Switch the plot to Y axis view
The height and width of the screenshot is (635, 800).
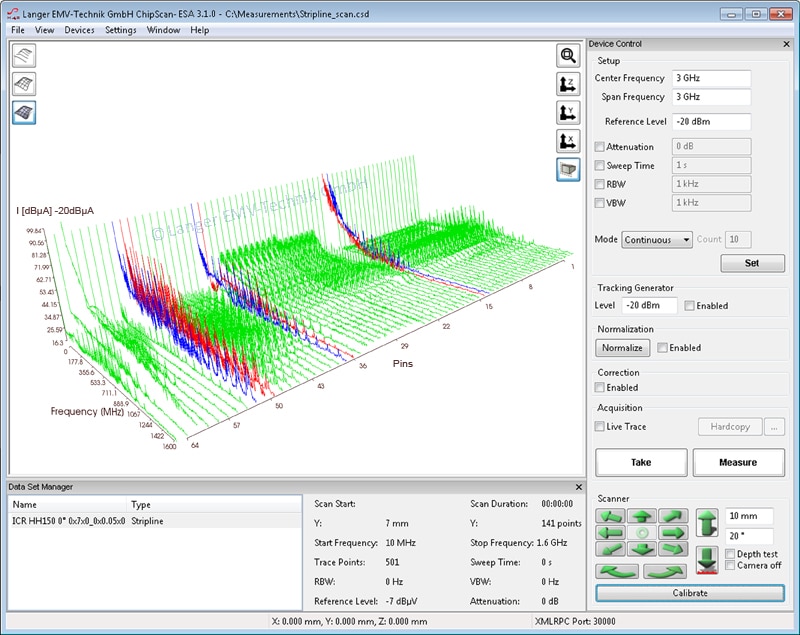[568, 113]
